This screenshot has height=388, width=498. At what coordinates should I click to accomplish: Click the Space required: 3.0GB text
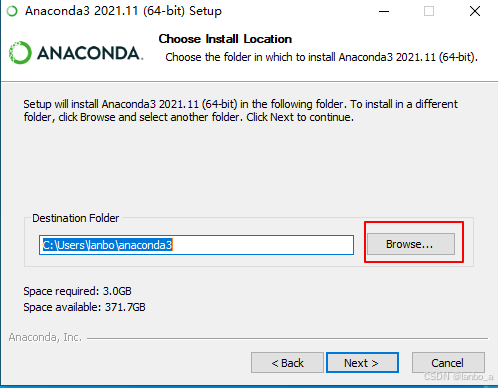tap(77, 291)
